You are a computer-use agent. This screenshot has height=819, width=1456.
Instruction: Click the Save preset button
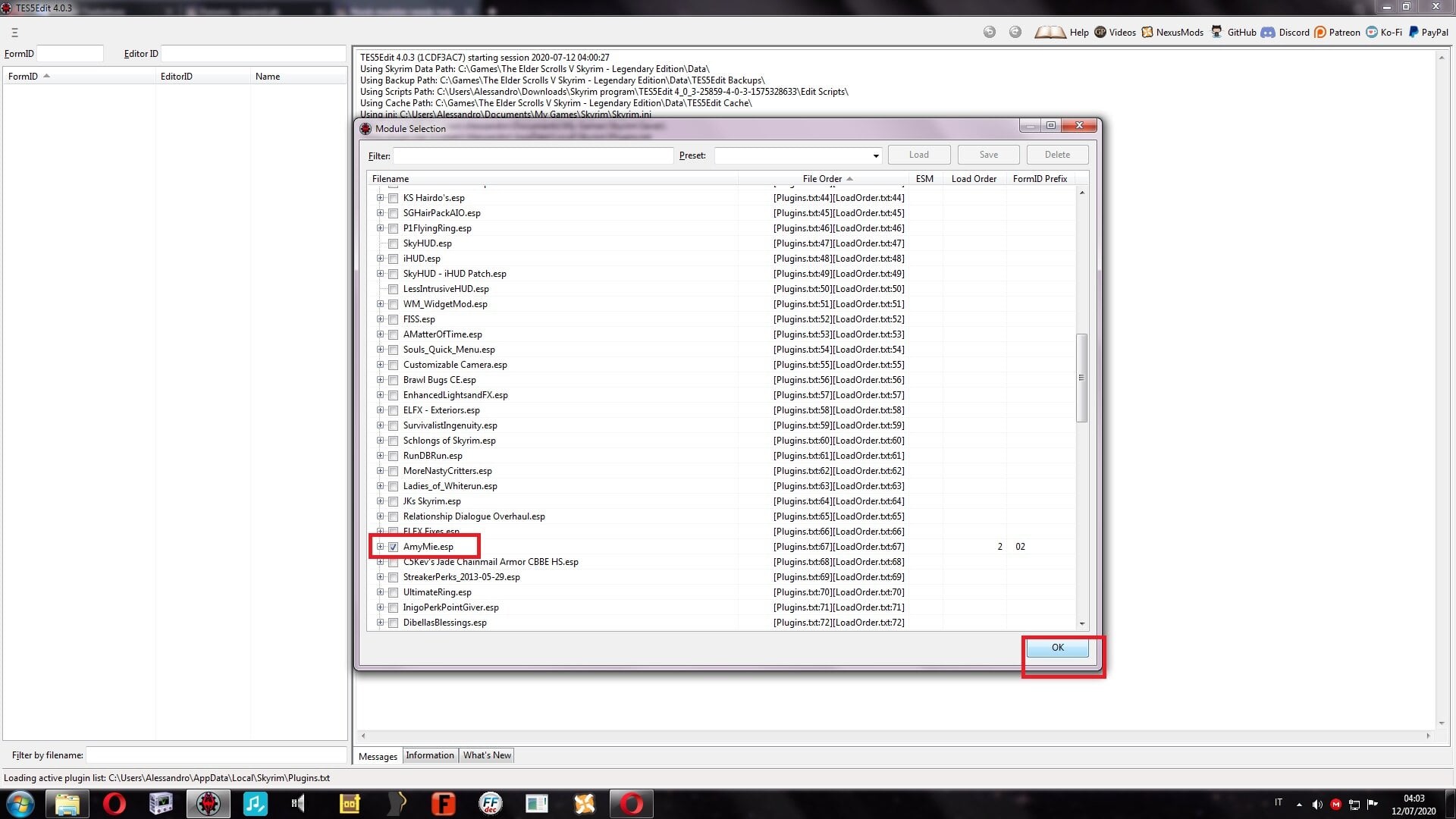tap(988, 155)
